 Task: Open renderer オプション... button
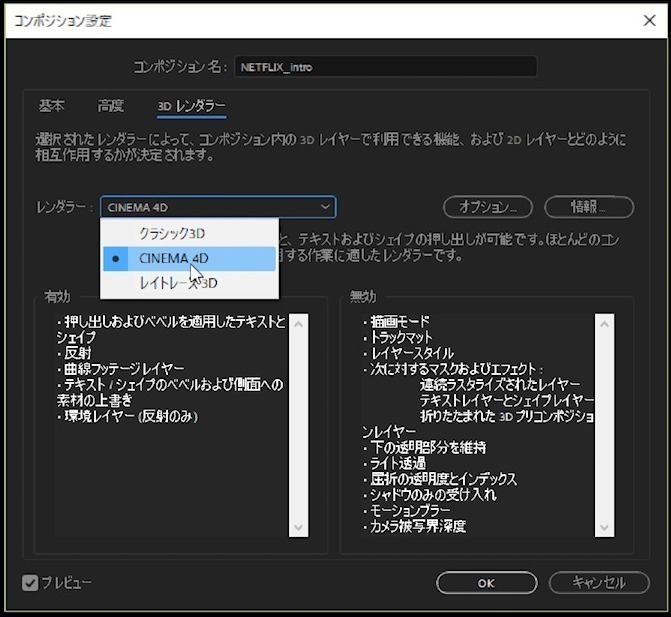(x=488, y=207)
